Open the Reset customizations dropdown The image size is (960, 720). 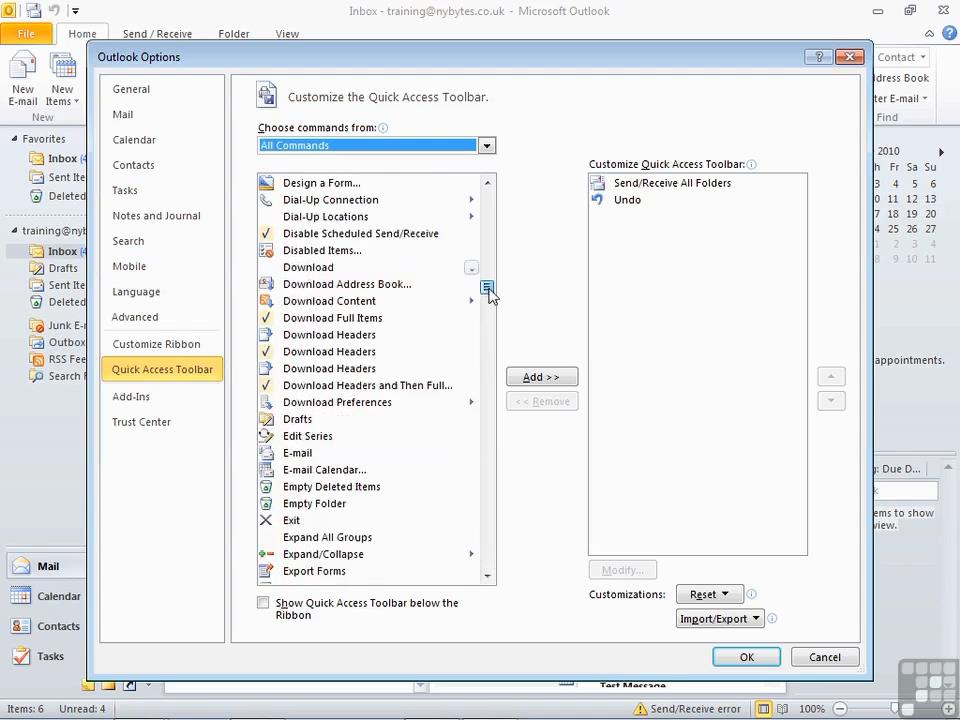tap(710, 594)
